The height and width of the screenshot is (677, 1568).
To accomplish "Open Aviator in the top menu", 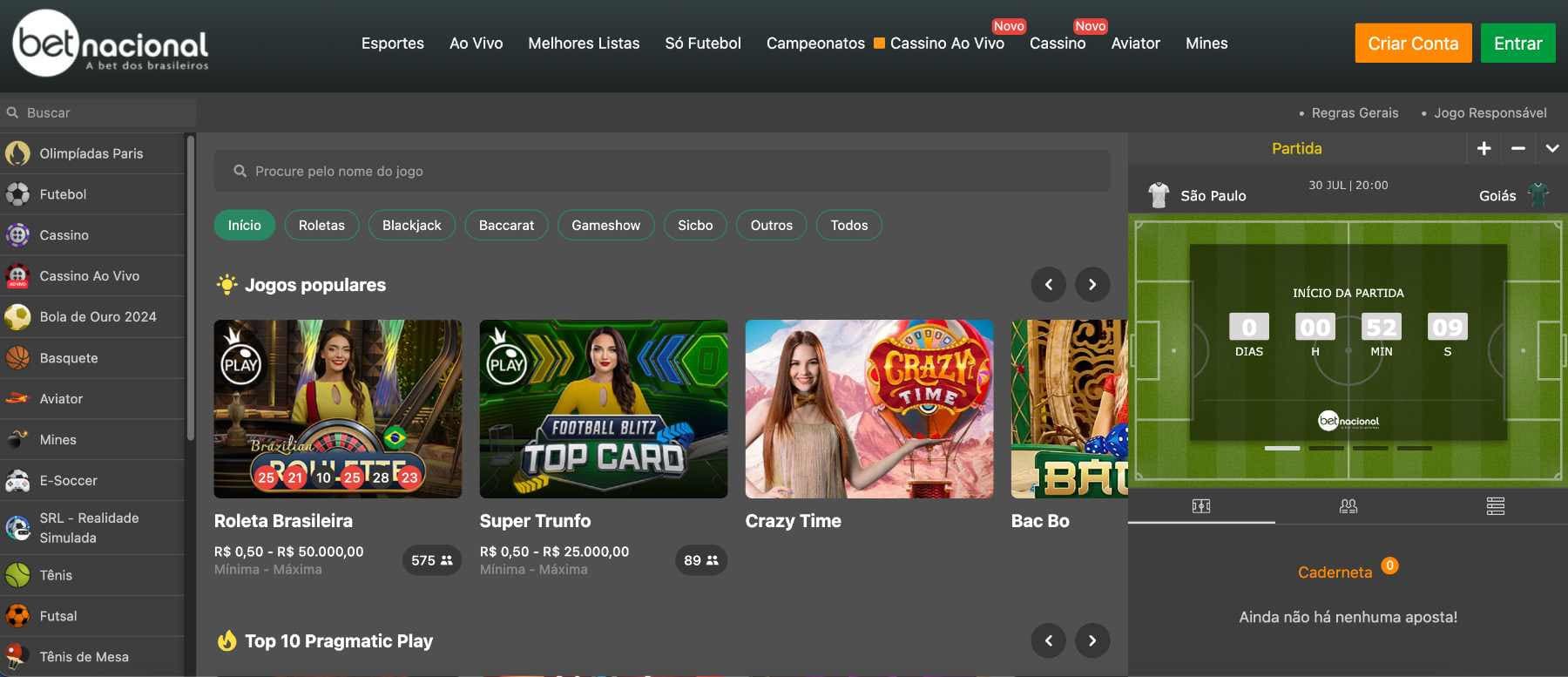I will pyautogui.click(x=1136, y=44).
